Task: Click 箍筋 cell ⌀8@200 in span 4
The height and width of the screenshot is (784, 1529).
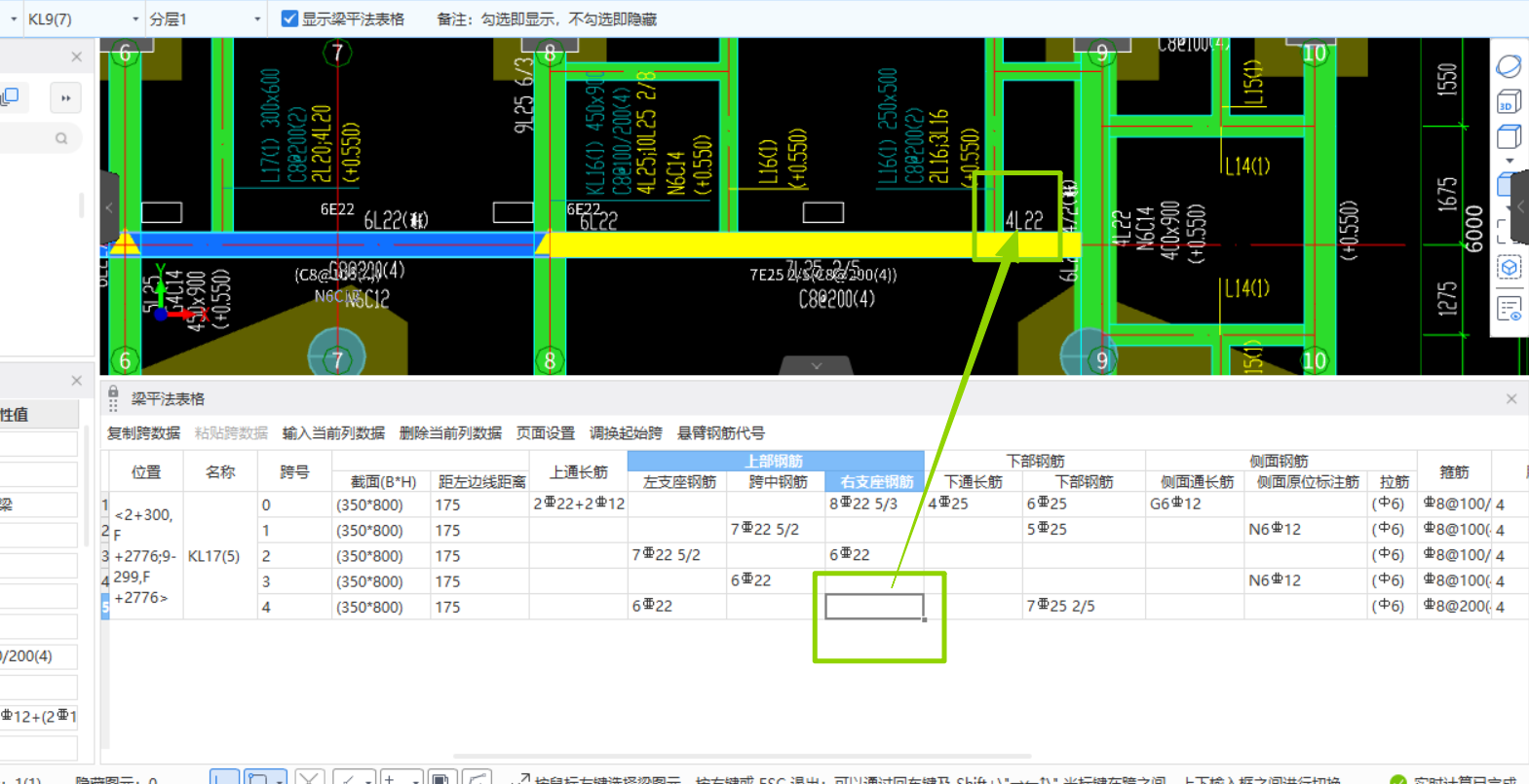Action: (x=1455, y=606)
